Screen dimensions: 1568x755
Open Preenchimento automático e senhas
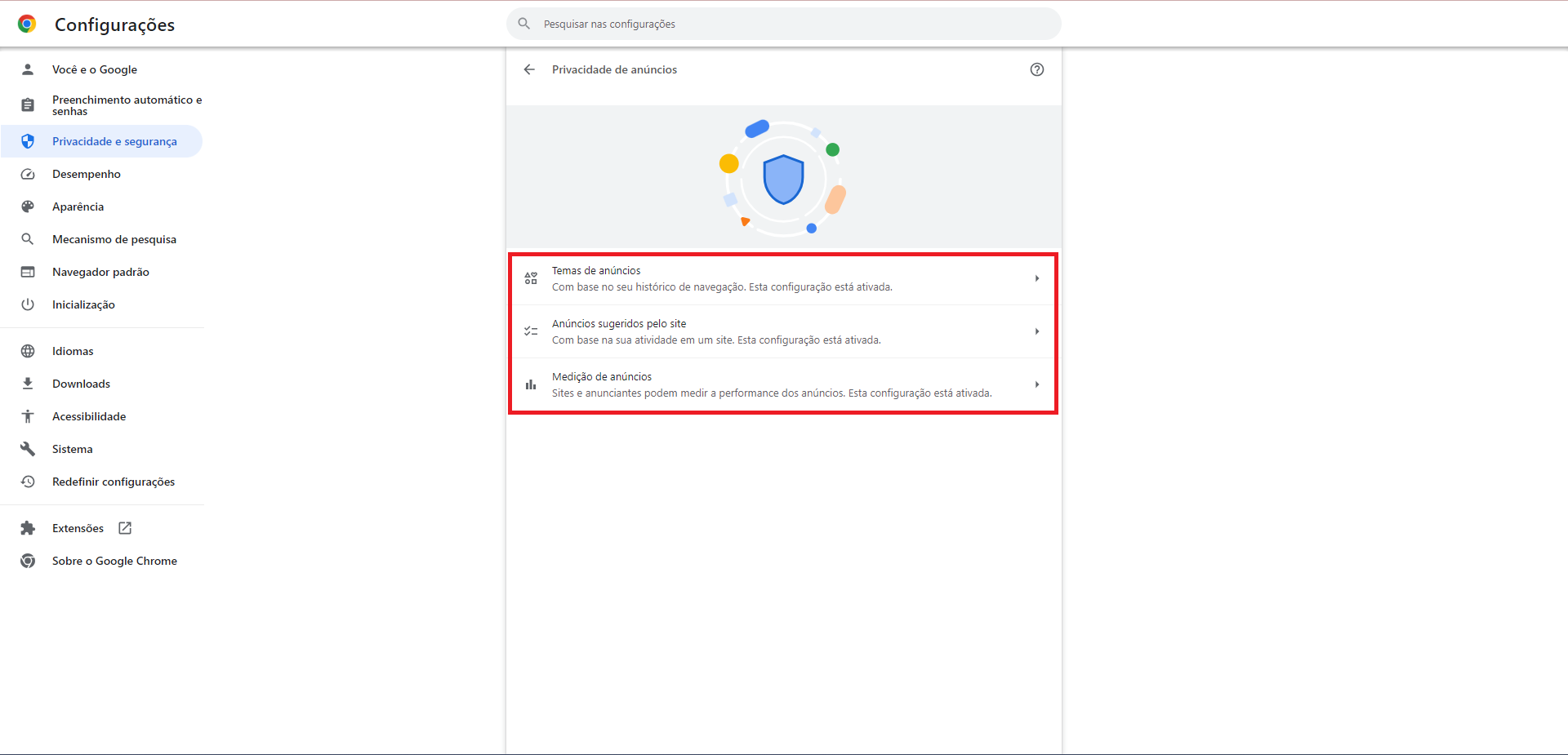[127, 105]
